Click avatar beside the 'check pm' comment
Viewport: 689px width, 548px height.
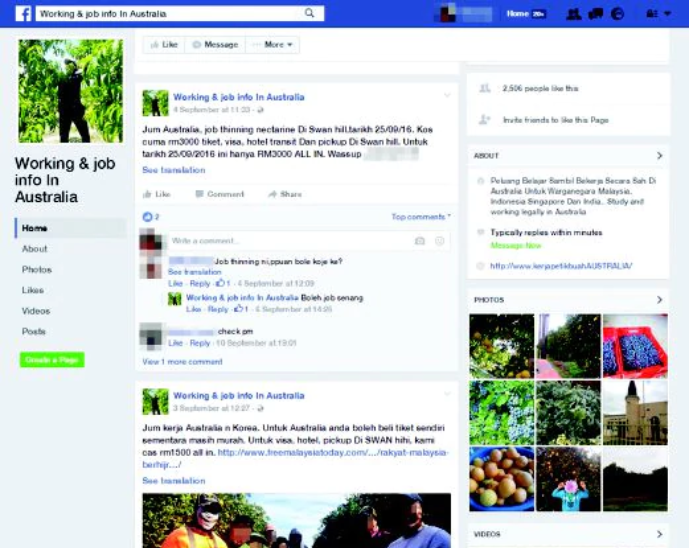pos(151,336)
